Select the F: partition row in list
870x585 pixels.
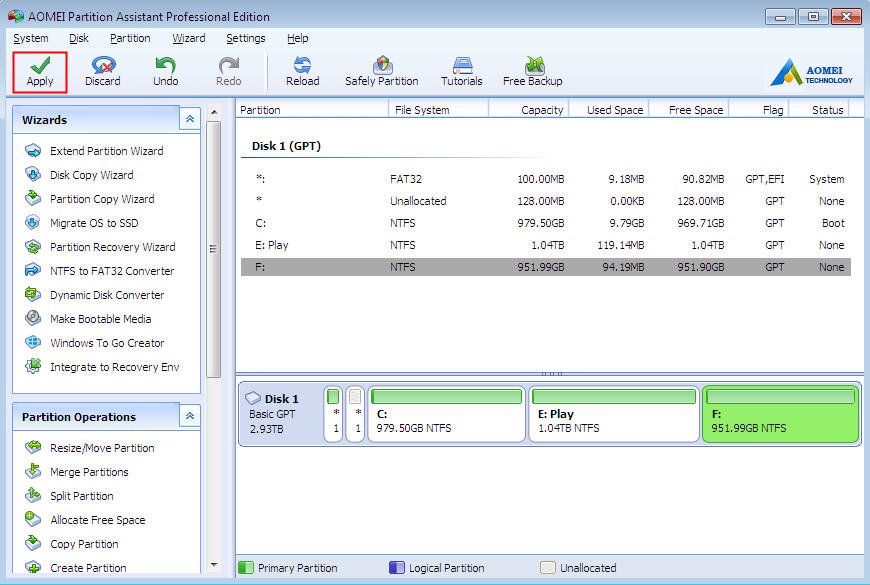pos(545,267)
